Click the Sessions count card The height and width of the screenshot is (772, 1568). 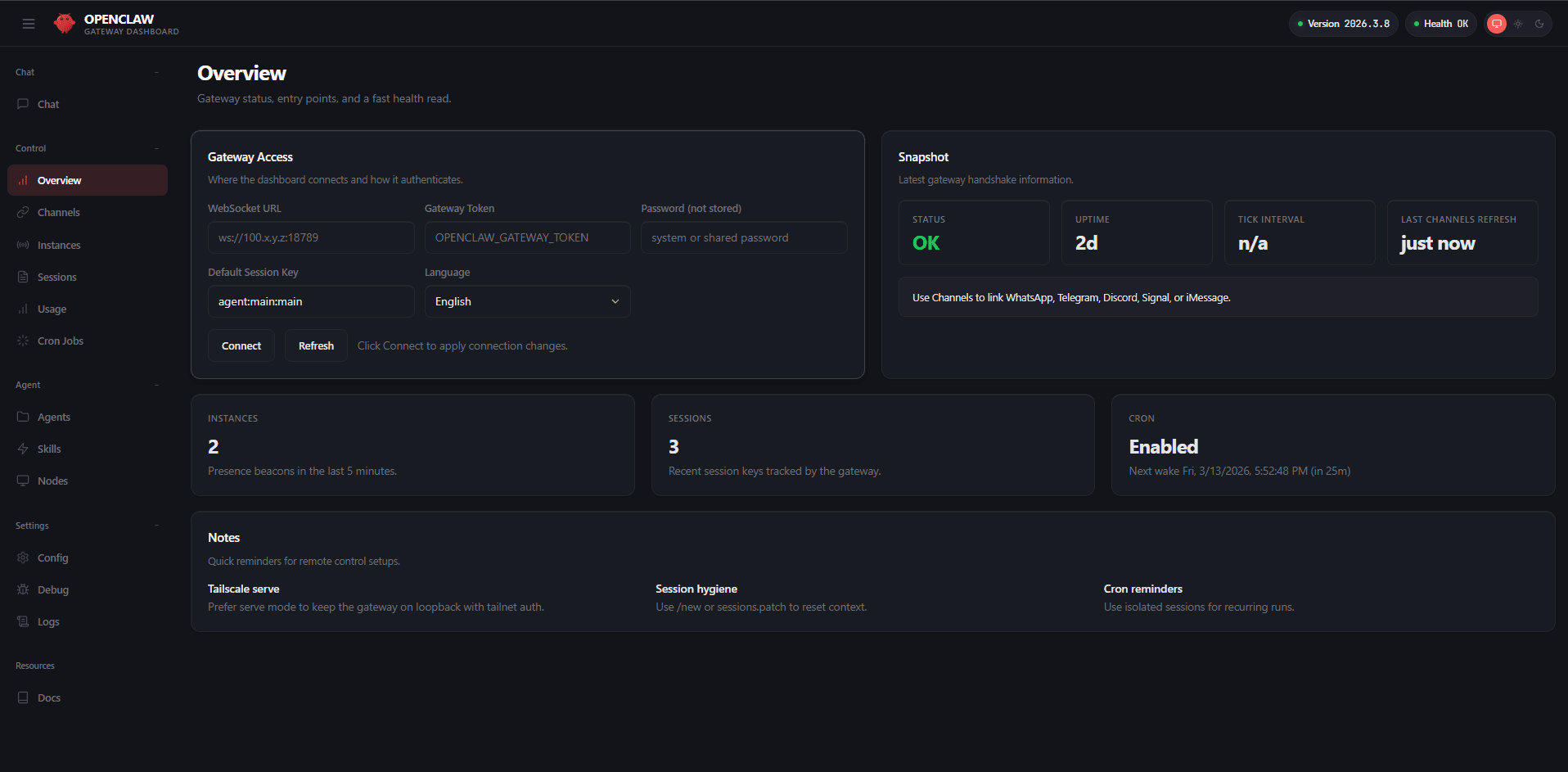click(873, 445)
